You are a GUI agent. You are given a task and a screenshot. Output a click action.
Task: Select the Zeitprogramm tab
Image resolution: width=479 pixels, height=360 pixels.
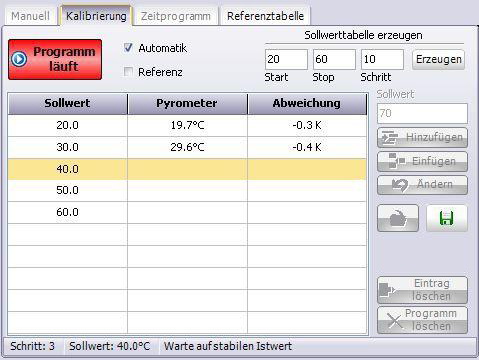pyautogui.click(x=176, y=16)
